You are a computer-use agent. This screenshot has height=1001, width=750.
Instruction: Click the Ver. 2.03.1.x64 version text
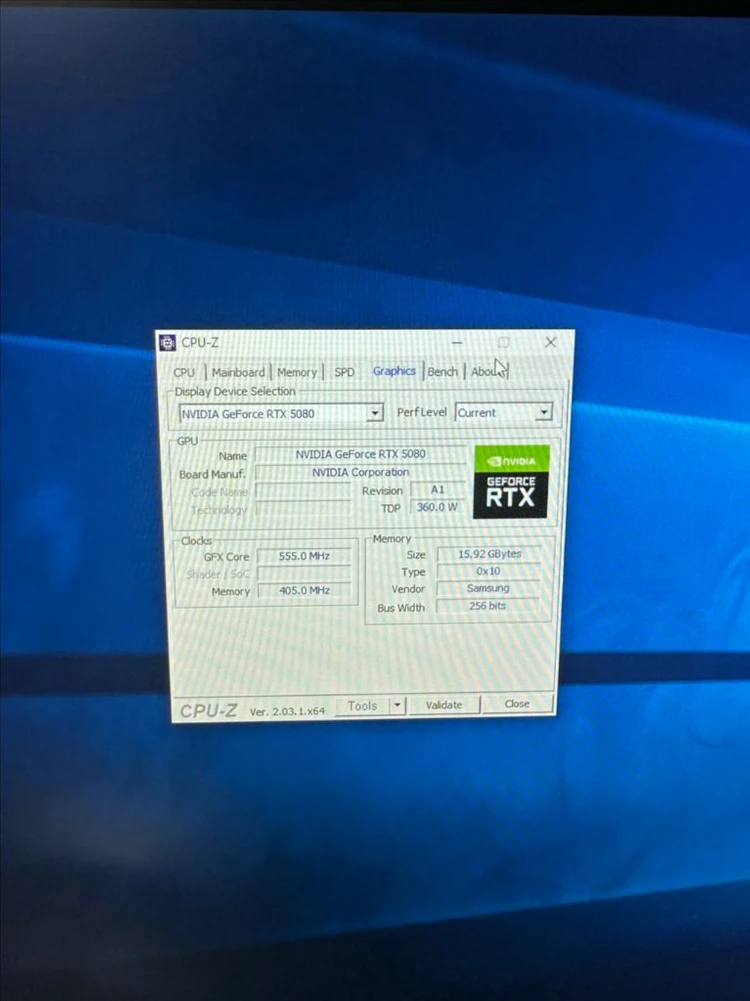click(x=287, y=711)
